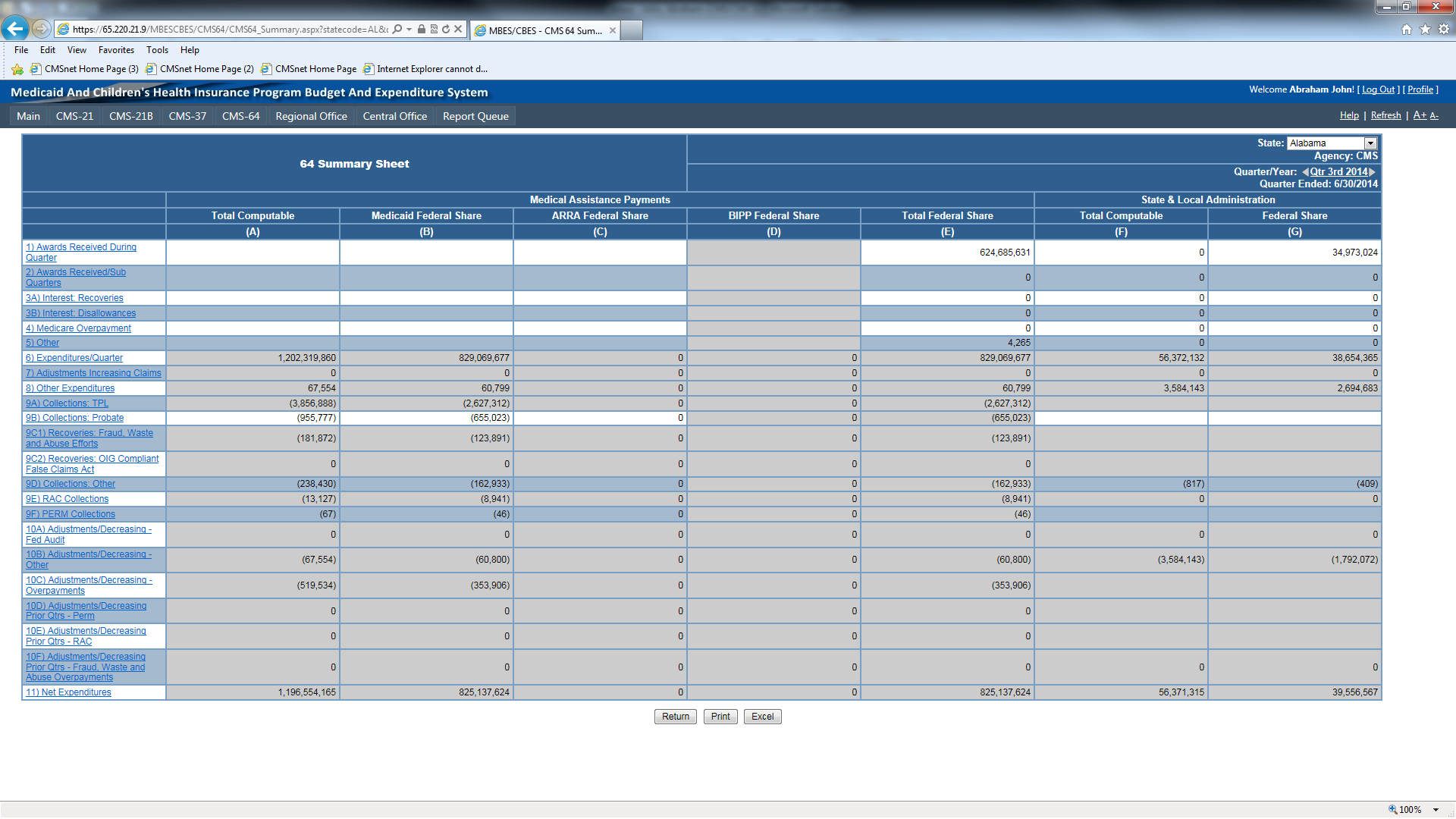Open the Favorites star icon at top right

coord(1425,30)
